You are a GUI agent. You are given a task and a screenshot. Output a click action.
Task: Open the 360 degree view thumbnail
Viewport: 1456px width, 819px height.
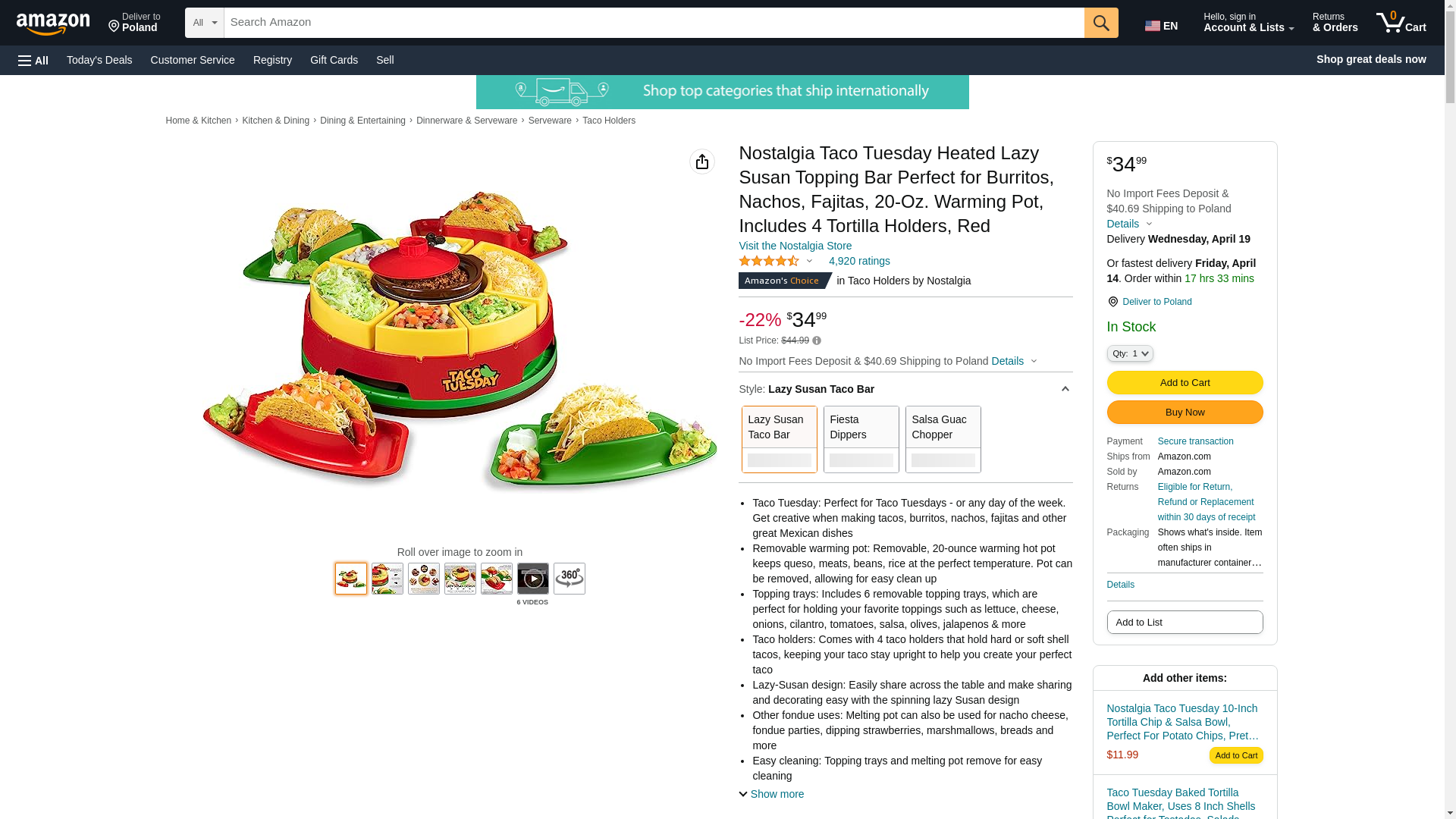(x=570, y=579)
